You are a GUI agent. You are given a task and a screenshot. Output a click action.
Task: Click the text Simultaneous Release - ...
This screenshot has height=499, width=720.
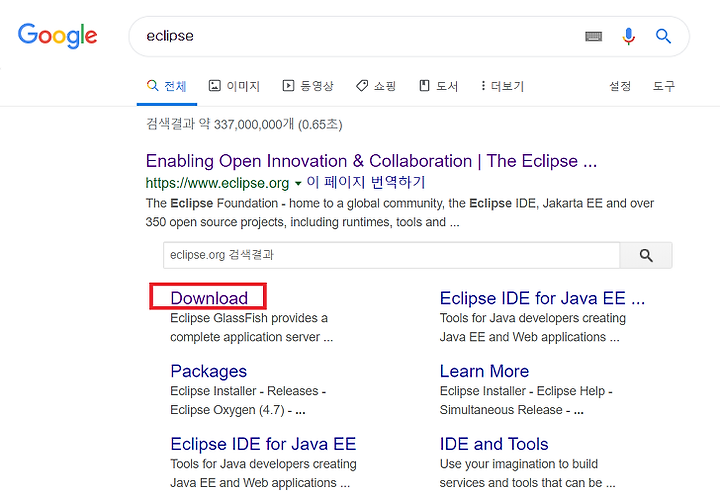pos(505,409)
